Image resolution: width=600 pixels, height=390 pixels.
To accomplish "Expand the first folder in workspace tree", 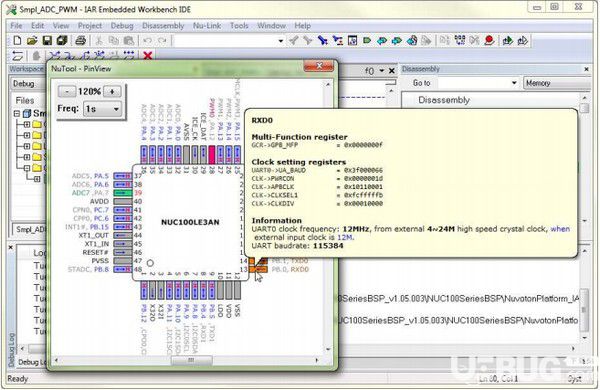I will tap(27, 124).
